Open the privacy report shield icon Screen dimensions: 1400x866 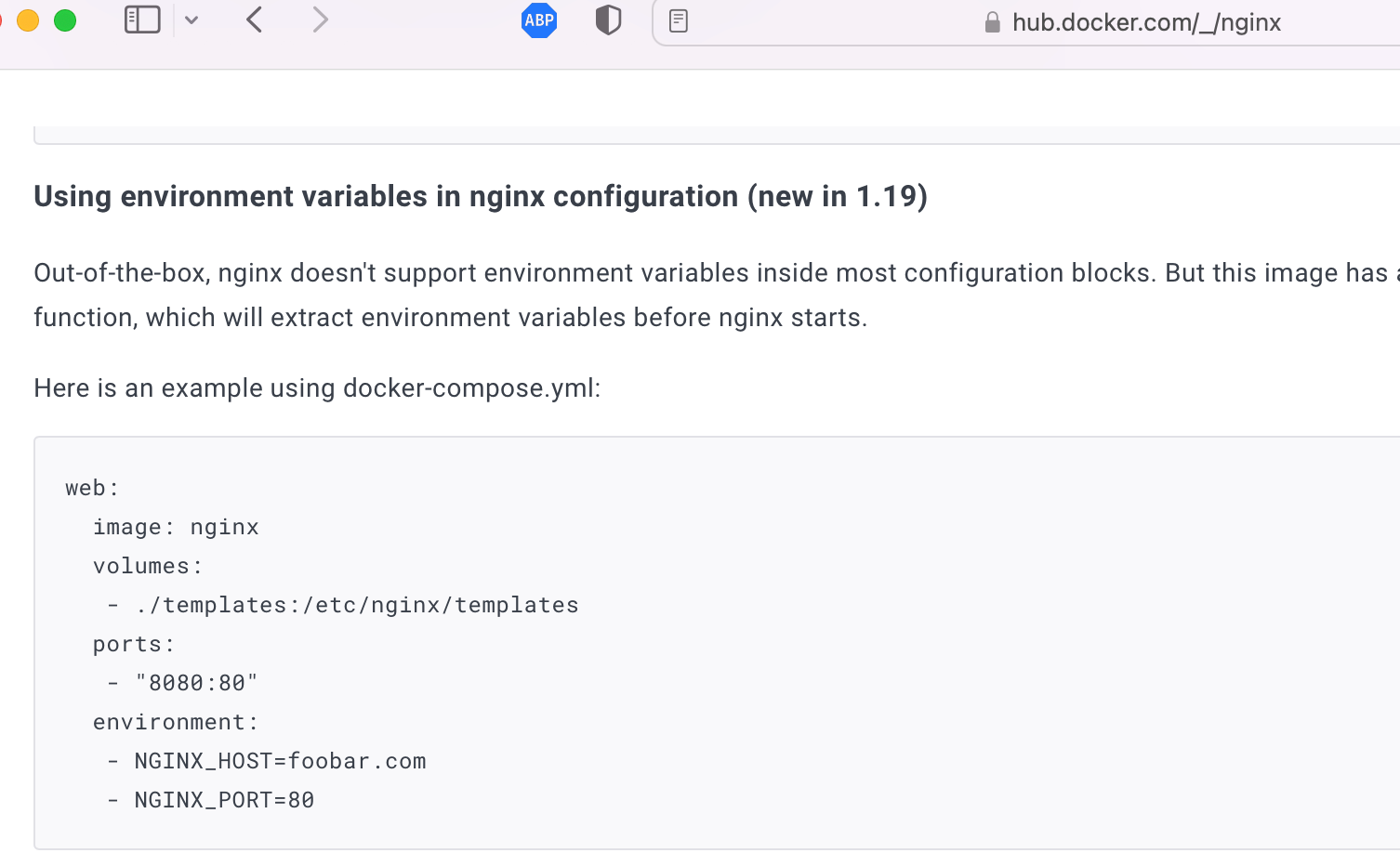pos(608,20)
